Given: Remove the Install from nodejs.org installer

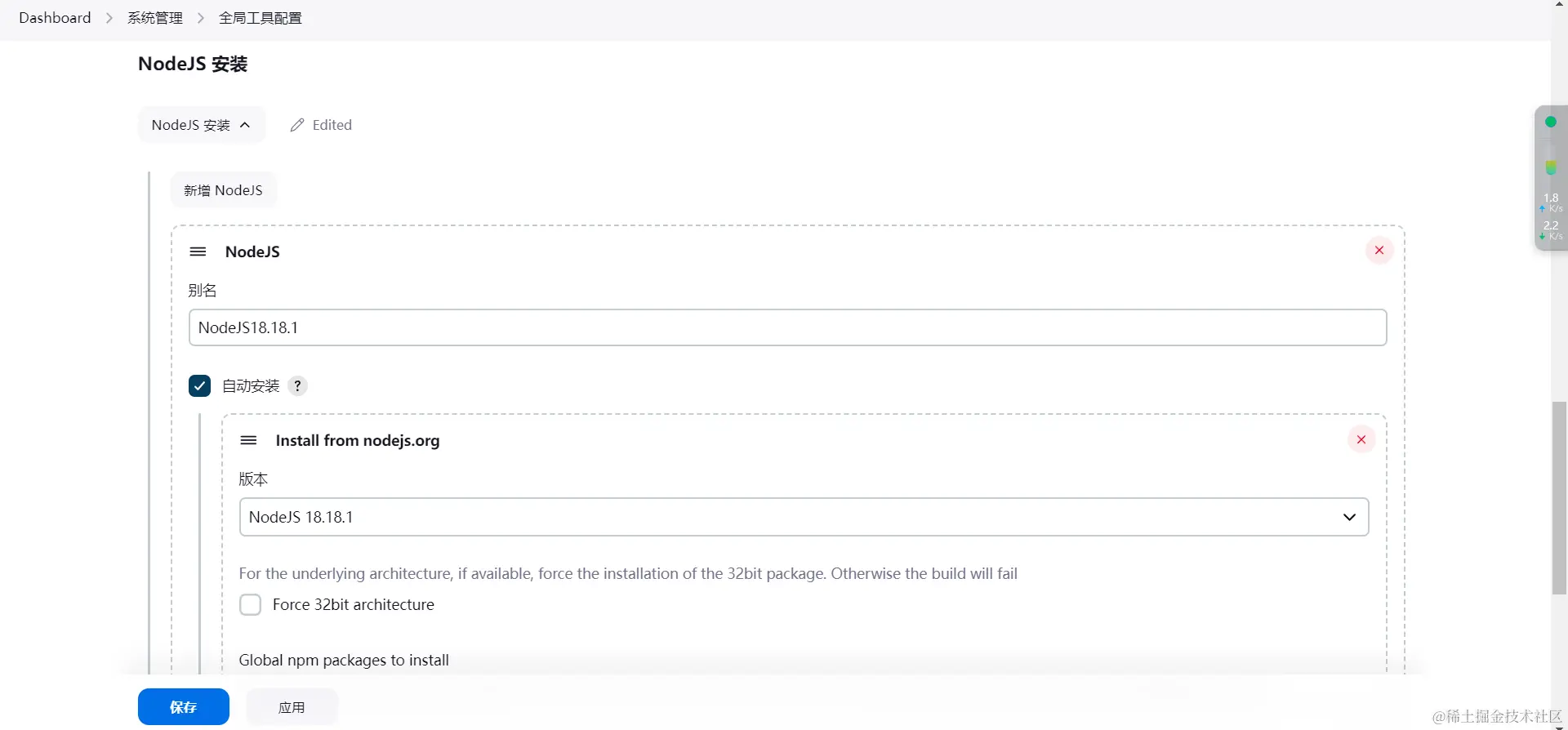Looking at the screenshot, I should 1361,440.
